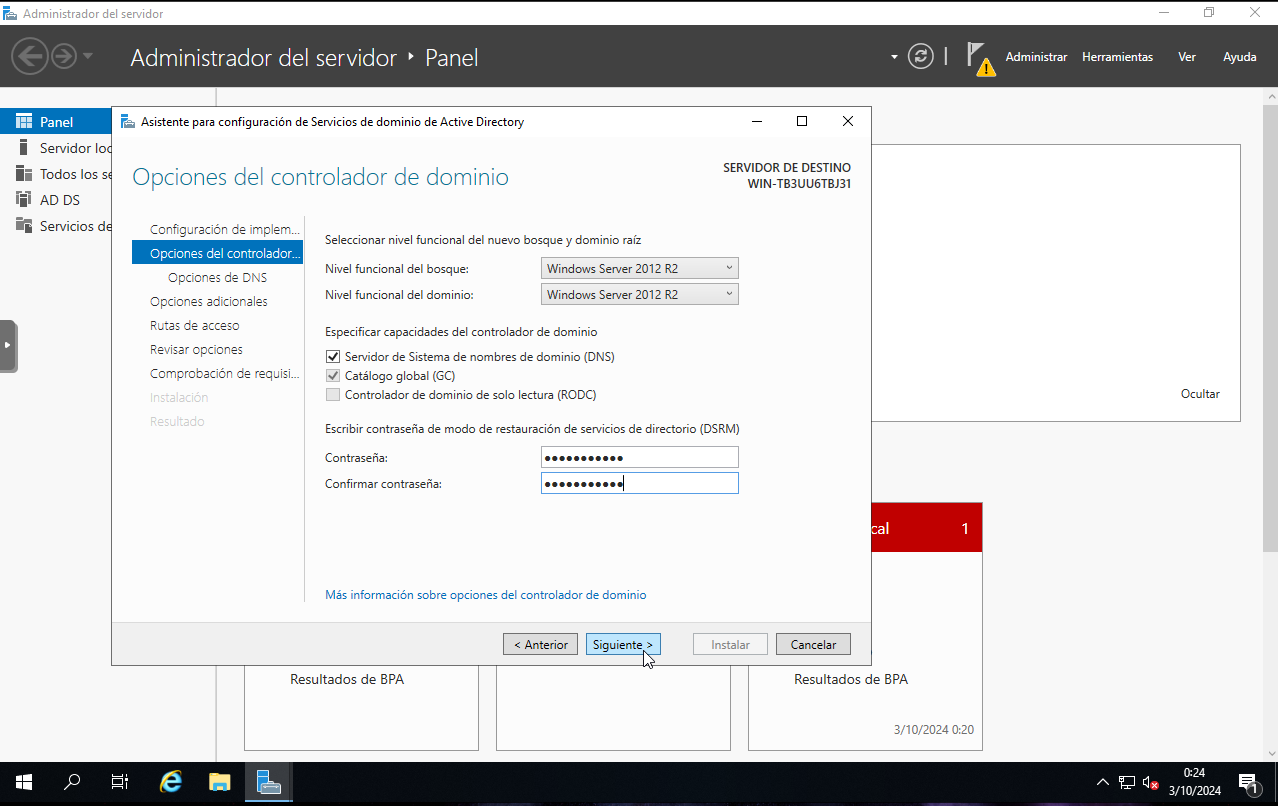Open the navigation history dropdown arrow
This screenshot has height=806, width=1278.
click(88, 56)
